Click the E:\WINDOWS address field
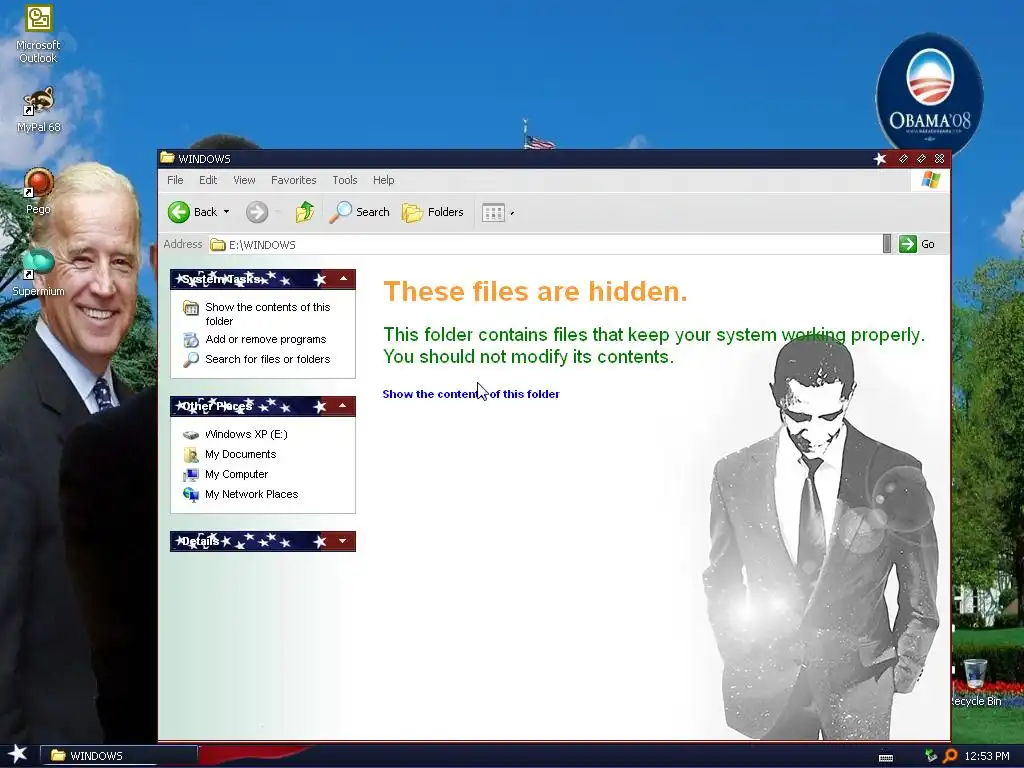The height and width of the screenshot is (768, 1024). [x=545, y=245]
